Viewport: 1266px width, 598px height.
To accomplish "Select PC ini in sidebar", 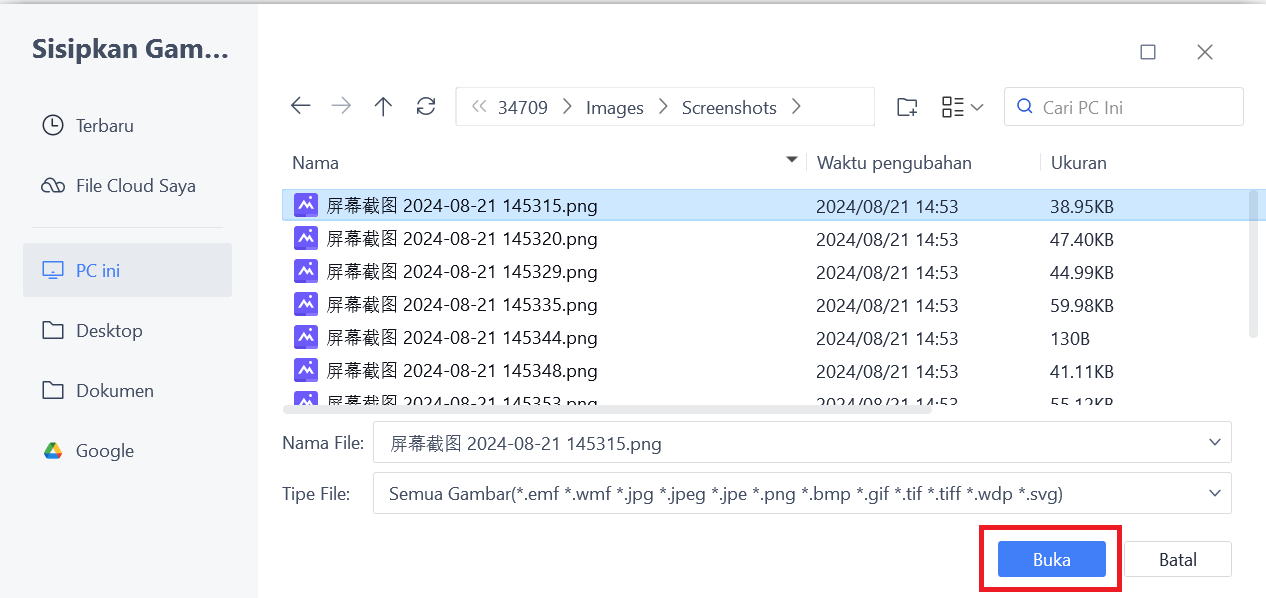I will pyautogui.click(x=127, y=270).
